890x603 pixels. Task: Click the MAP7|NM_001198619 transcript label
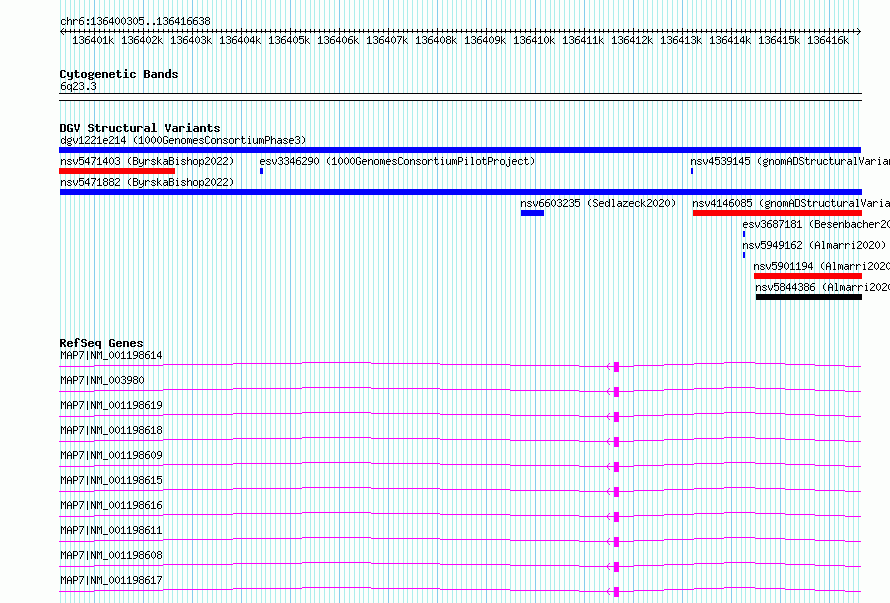click(111, 405)
